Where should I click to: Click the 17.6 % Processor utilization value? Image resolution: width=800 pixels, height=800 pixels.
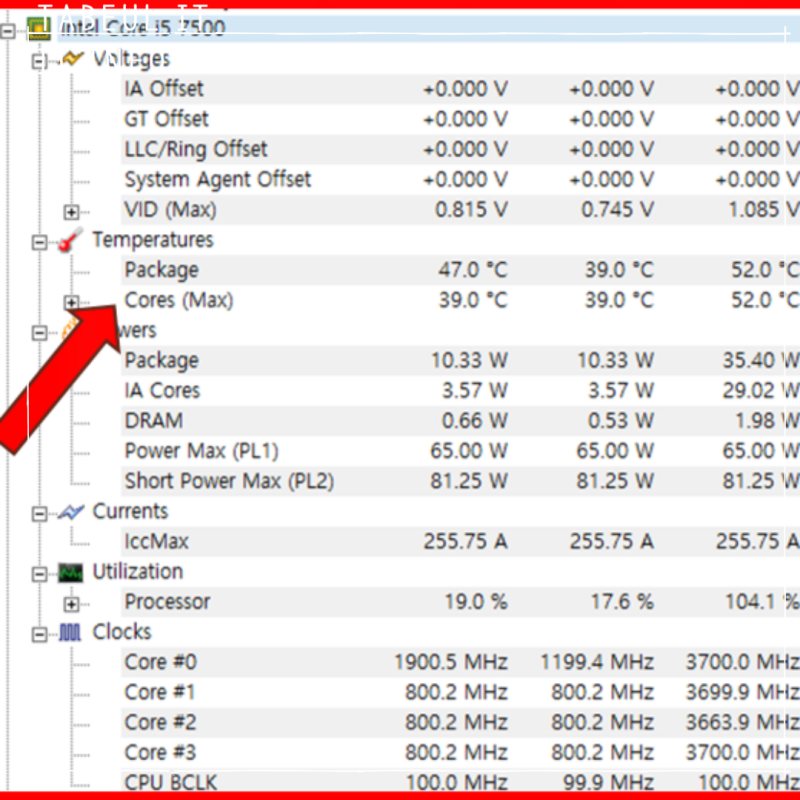point(622,602)
